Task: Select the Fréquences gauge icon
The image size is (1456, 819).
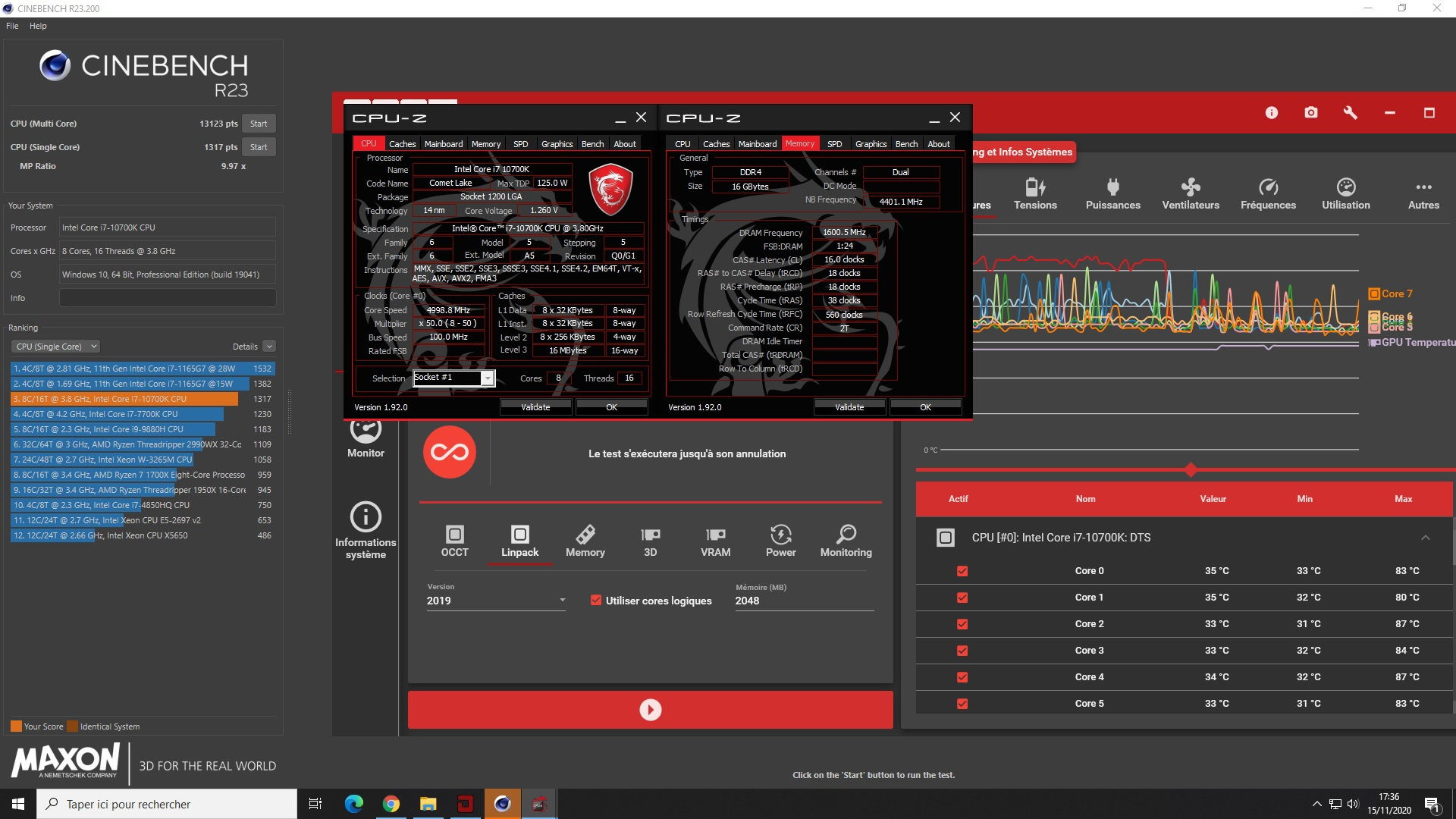Action: click(1268, 187)
